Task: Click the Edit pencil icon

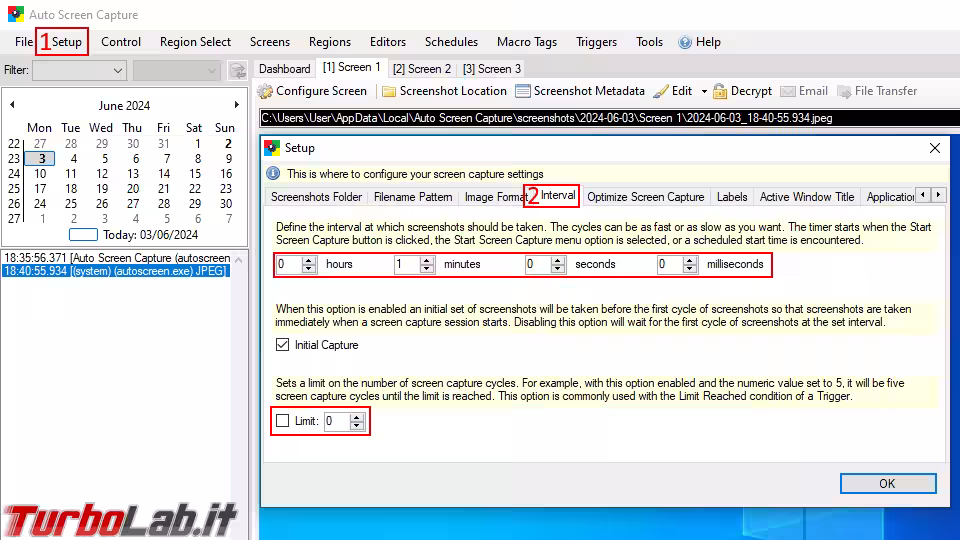Action: (x=661, y=91)
